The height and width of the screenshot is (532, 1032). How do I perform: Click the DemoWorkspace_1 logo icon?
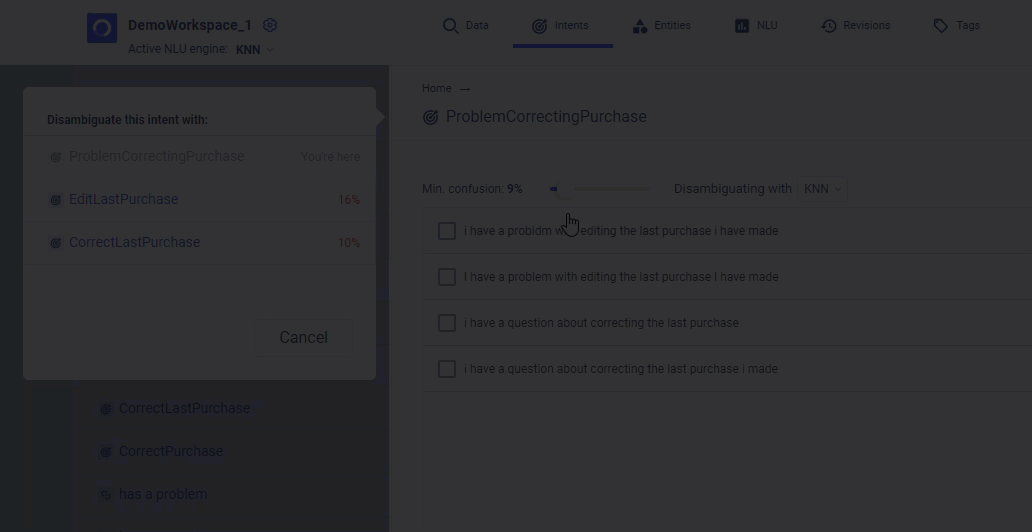click(x=102, y=28)
